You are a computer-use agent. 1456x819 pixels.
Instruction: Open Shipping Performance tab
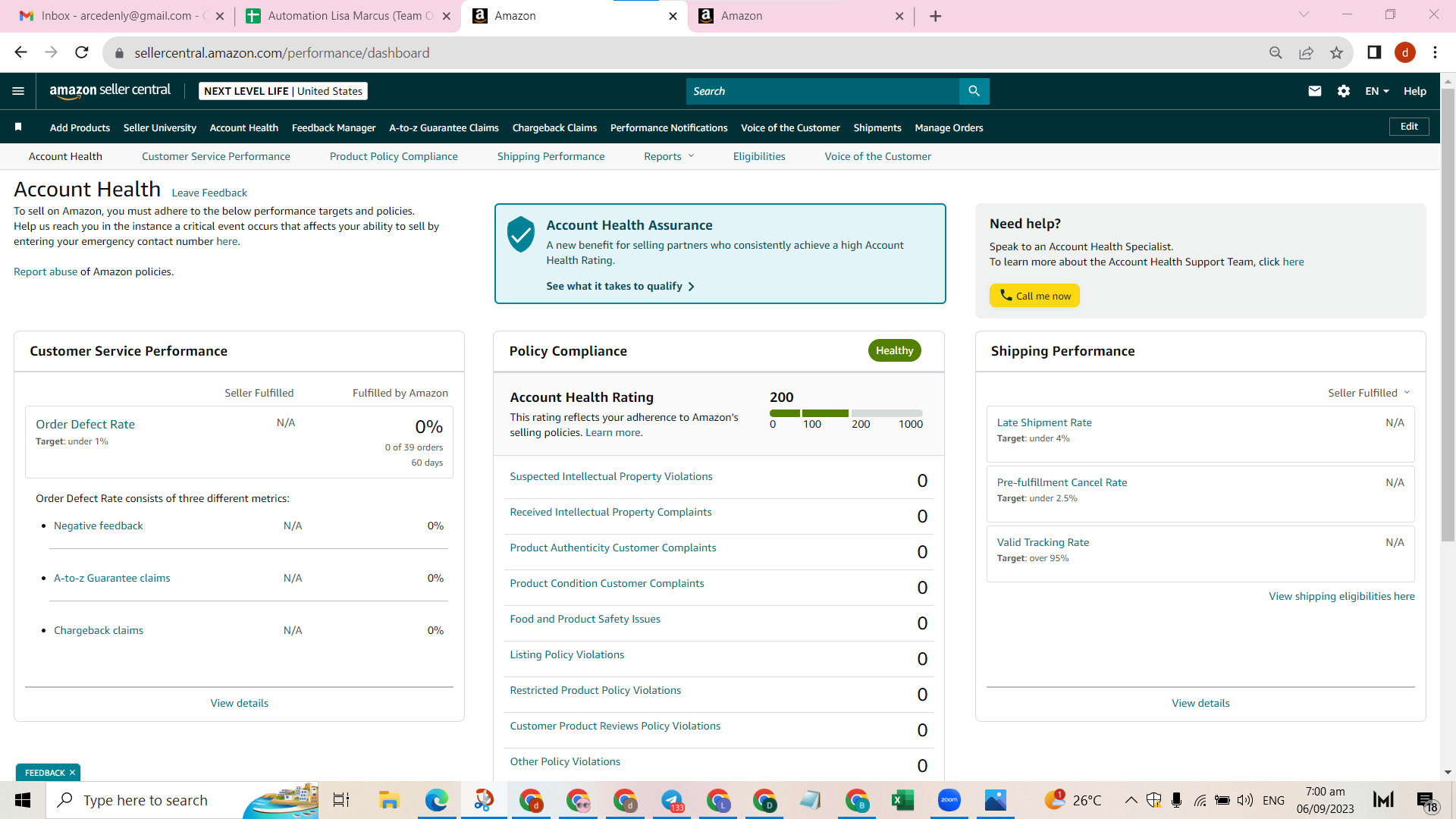[x=551, y=156]
